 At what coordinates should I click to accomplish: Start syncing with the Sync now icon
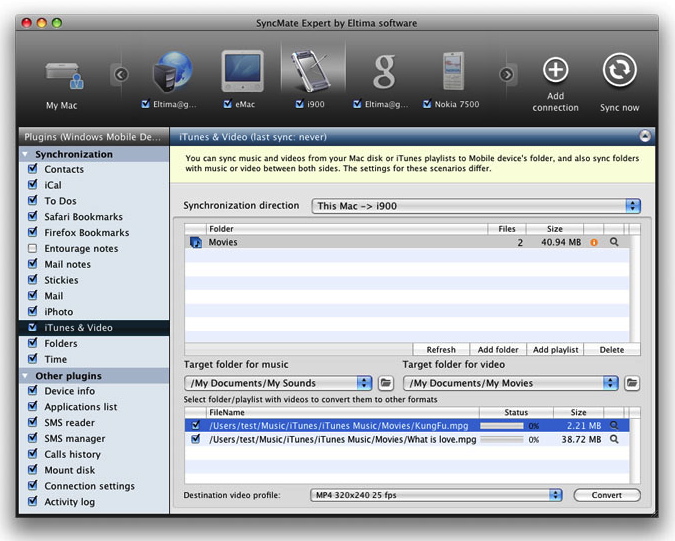[619, 70]
